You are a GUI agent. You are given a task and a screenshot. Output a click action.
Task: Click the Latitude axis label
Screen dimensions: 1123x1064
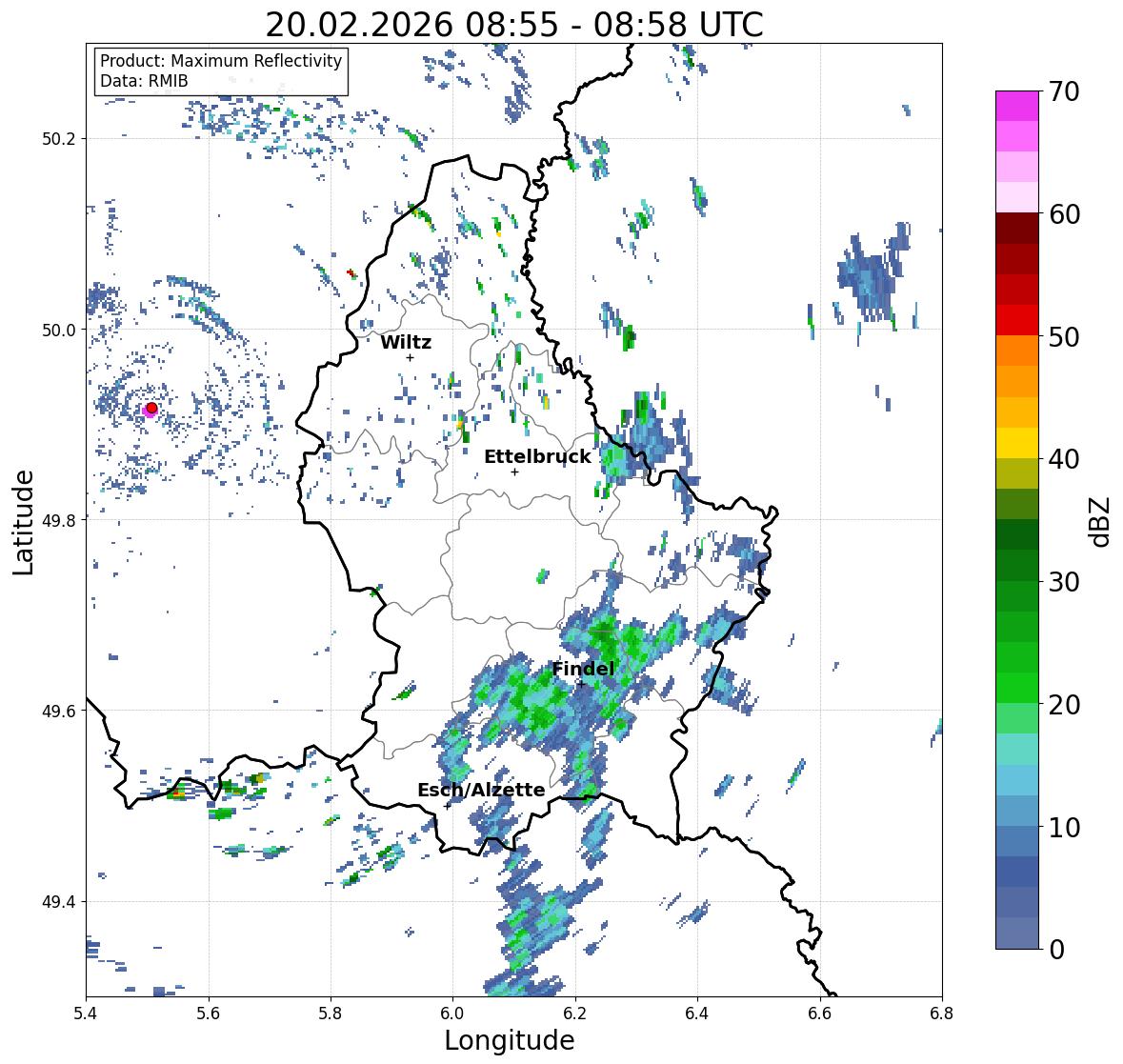(23, 523)
